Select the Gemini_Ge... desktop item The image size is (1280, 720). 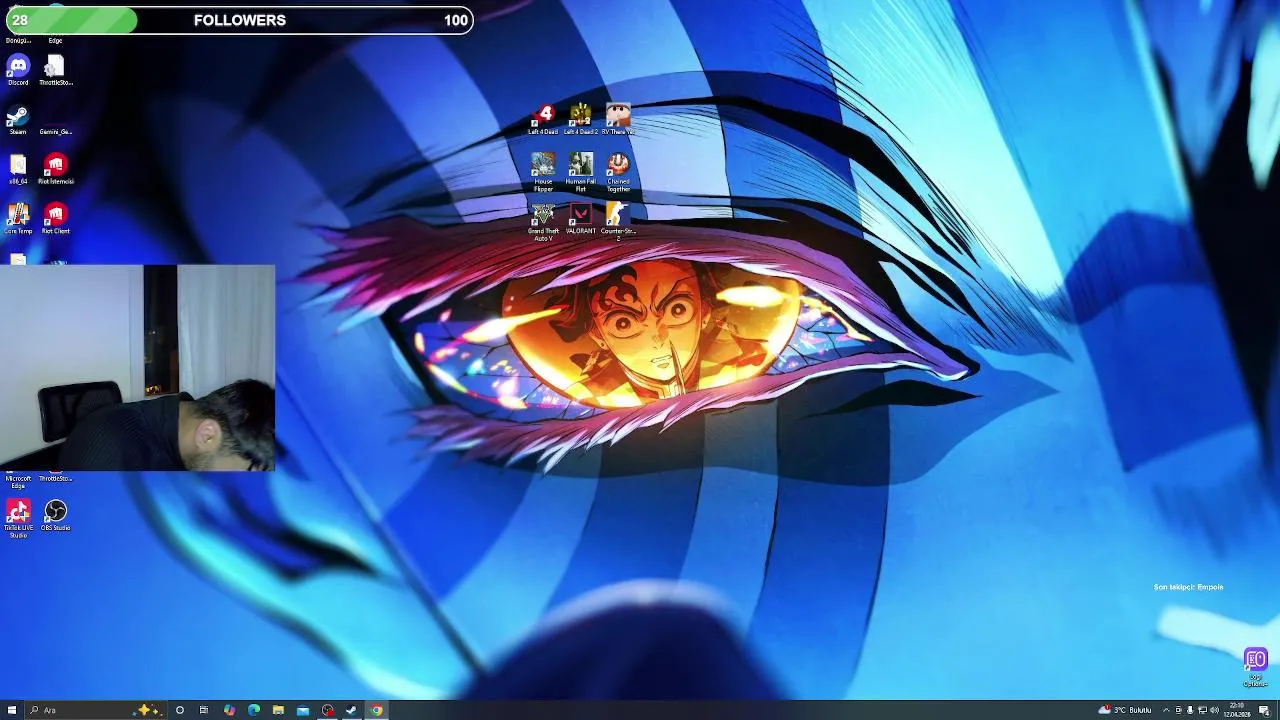pos(55,120)
